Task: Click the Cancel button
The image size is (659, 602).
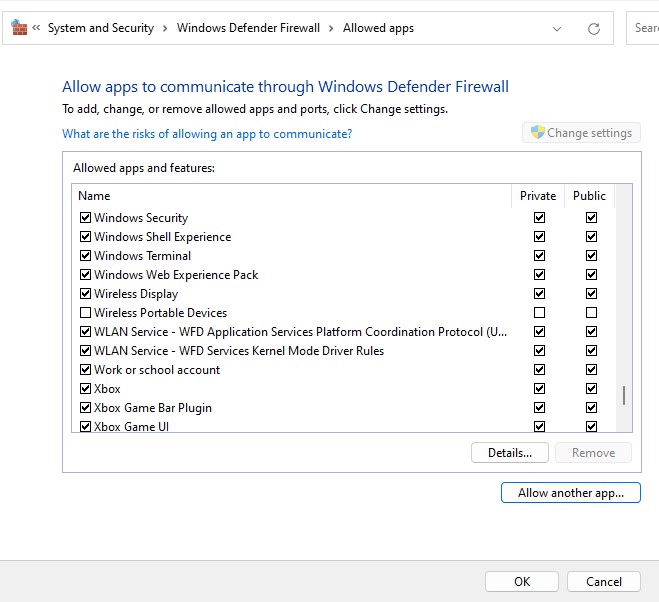Action: point(604,581)
